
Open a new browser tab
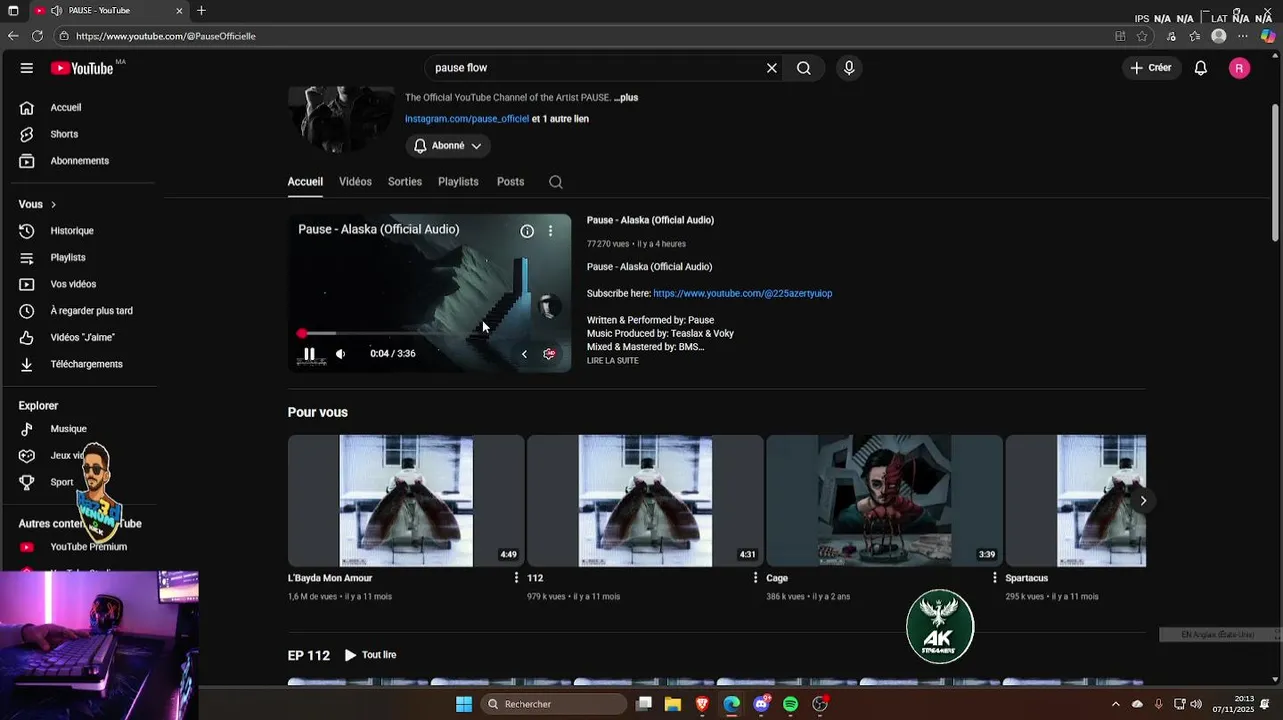[201, 10]
